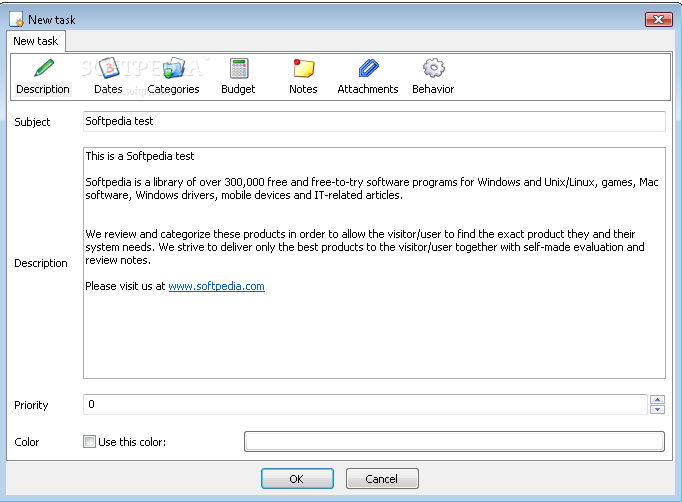Screen dimensions: 682x502
Task: Open the Categories folder icon
Action: pyautogui.click(x=174, y=68)
